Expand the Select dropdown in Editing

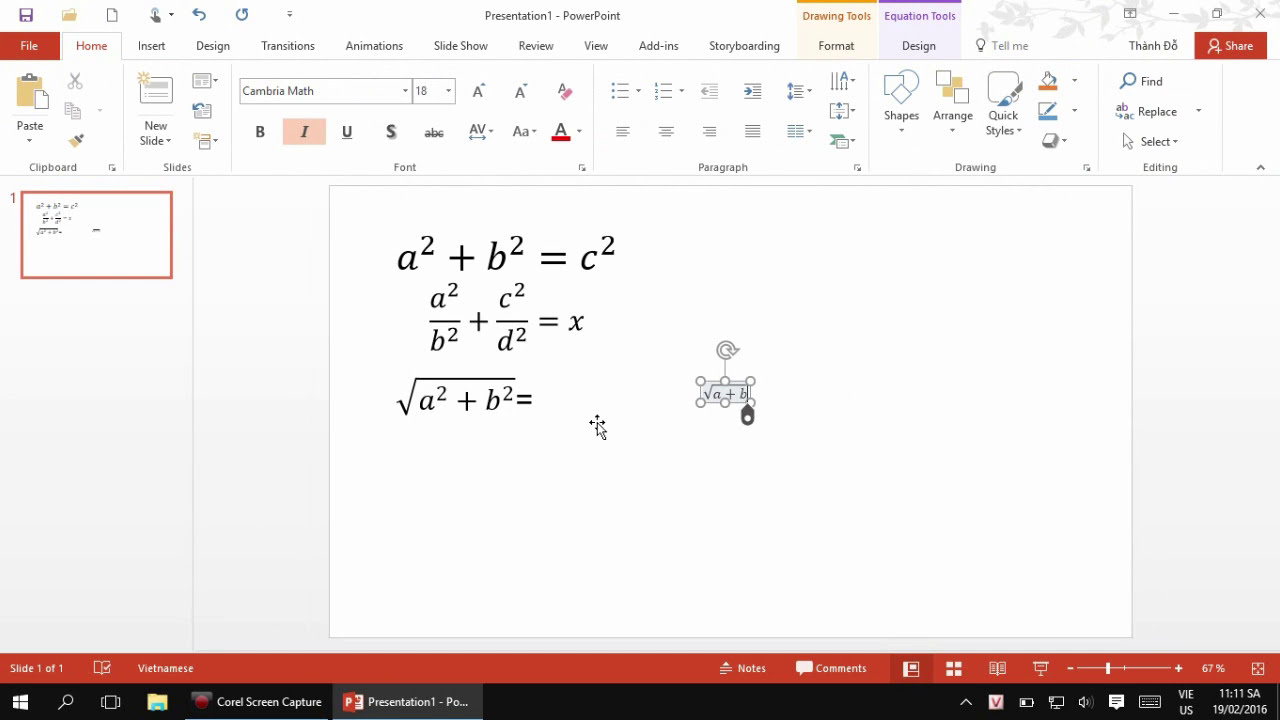tap(1158, 142)
